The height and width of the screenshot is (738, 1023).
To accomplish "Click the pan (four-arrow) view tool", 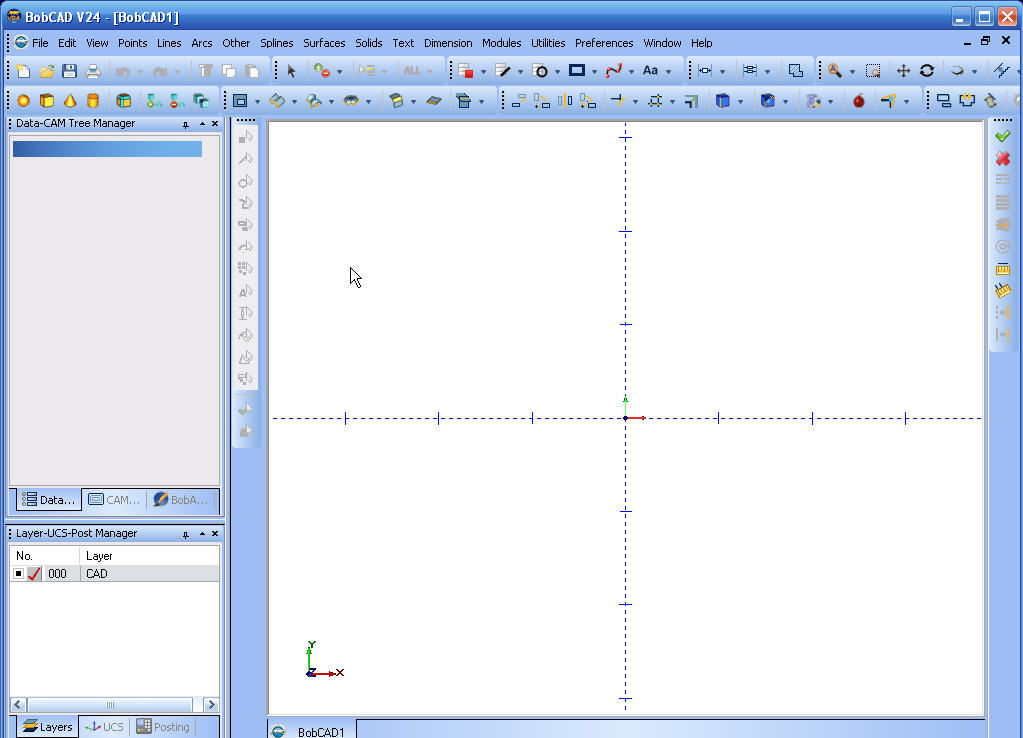I will pos(901,70).
